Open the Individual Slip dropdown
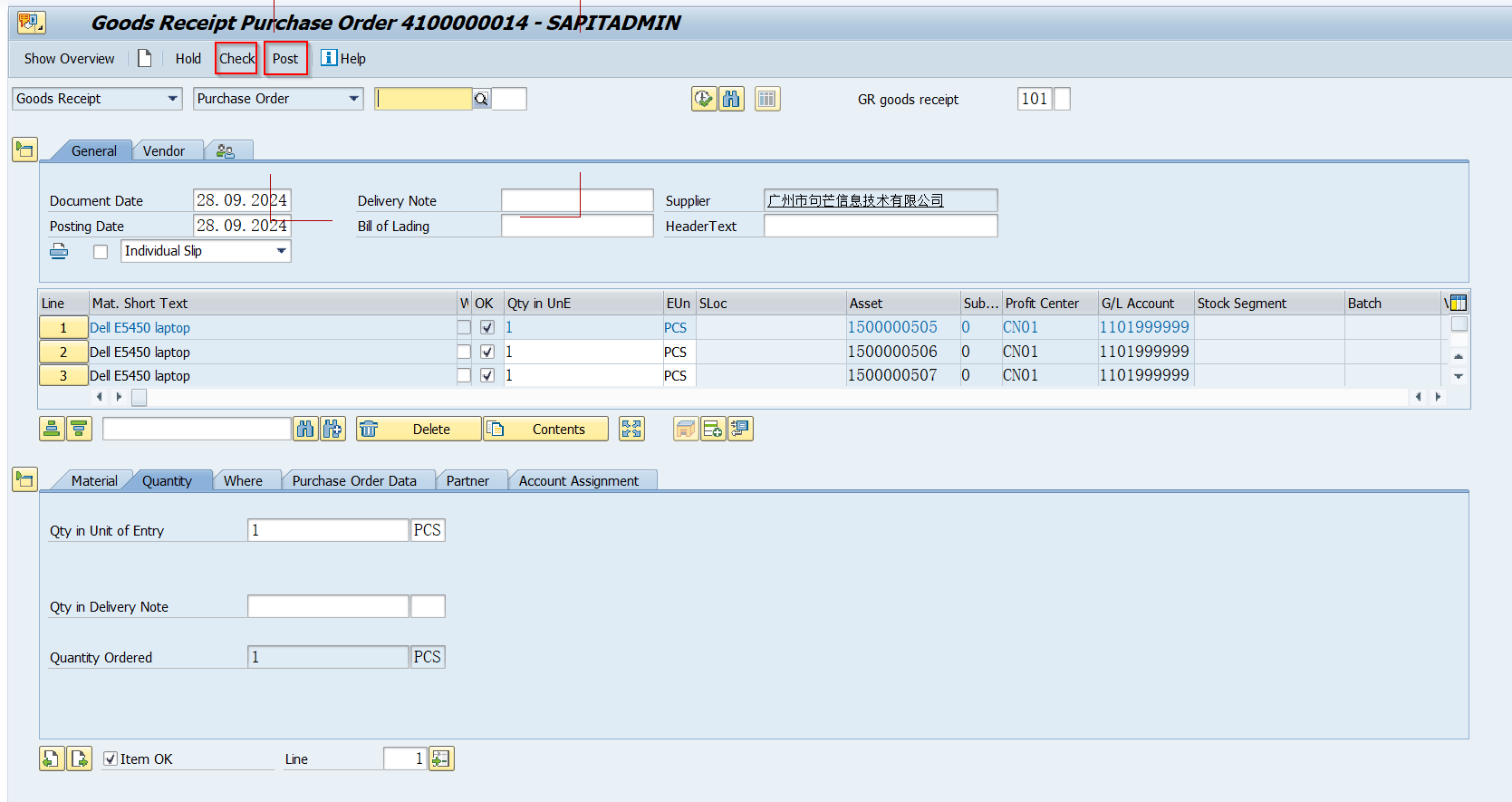1512x802 pixels. pyautogui.click(x=281, y=251)
